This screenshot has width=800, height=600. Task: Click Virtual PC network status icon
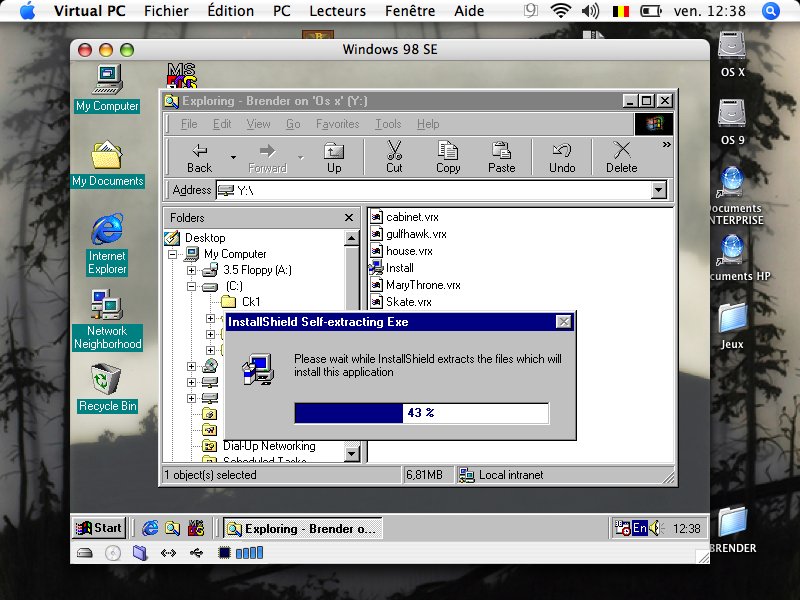click(168, 553)
